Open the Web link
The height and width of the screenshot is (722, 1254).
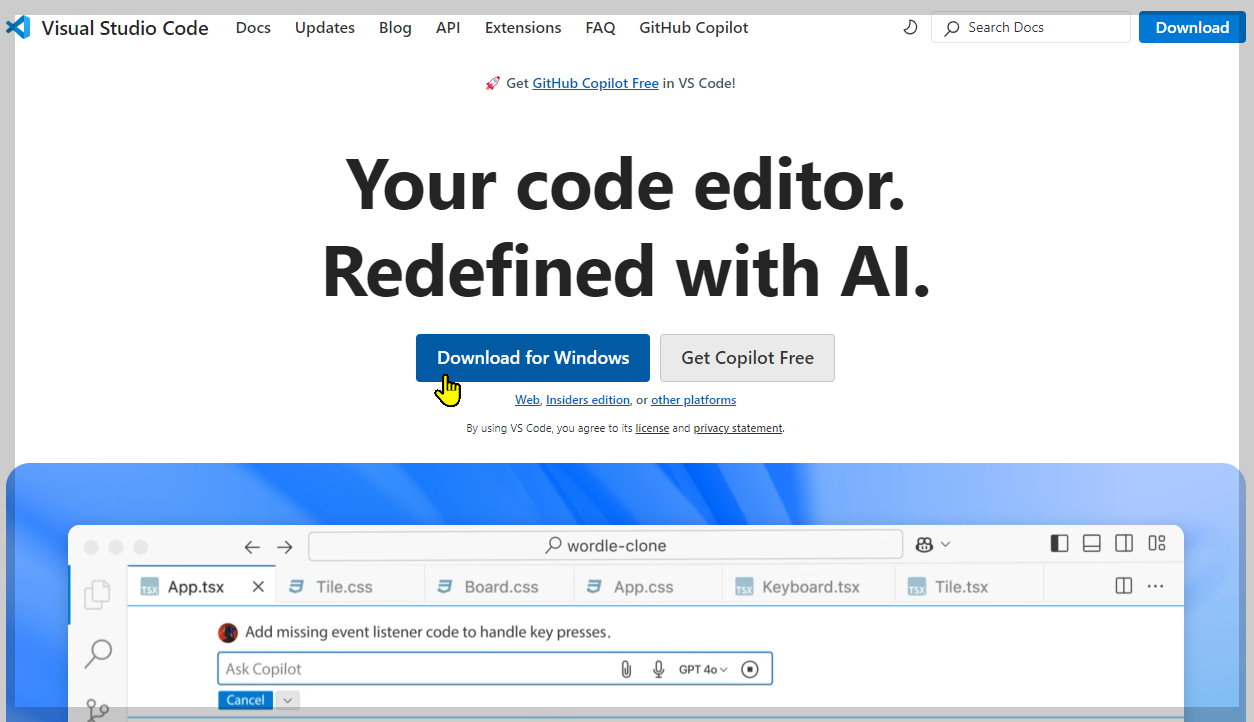(527, 400)
